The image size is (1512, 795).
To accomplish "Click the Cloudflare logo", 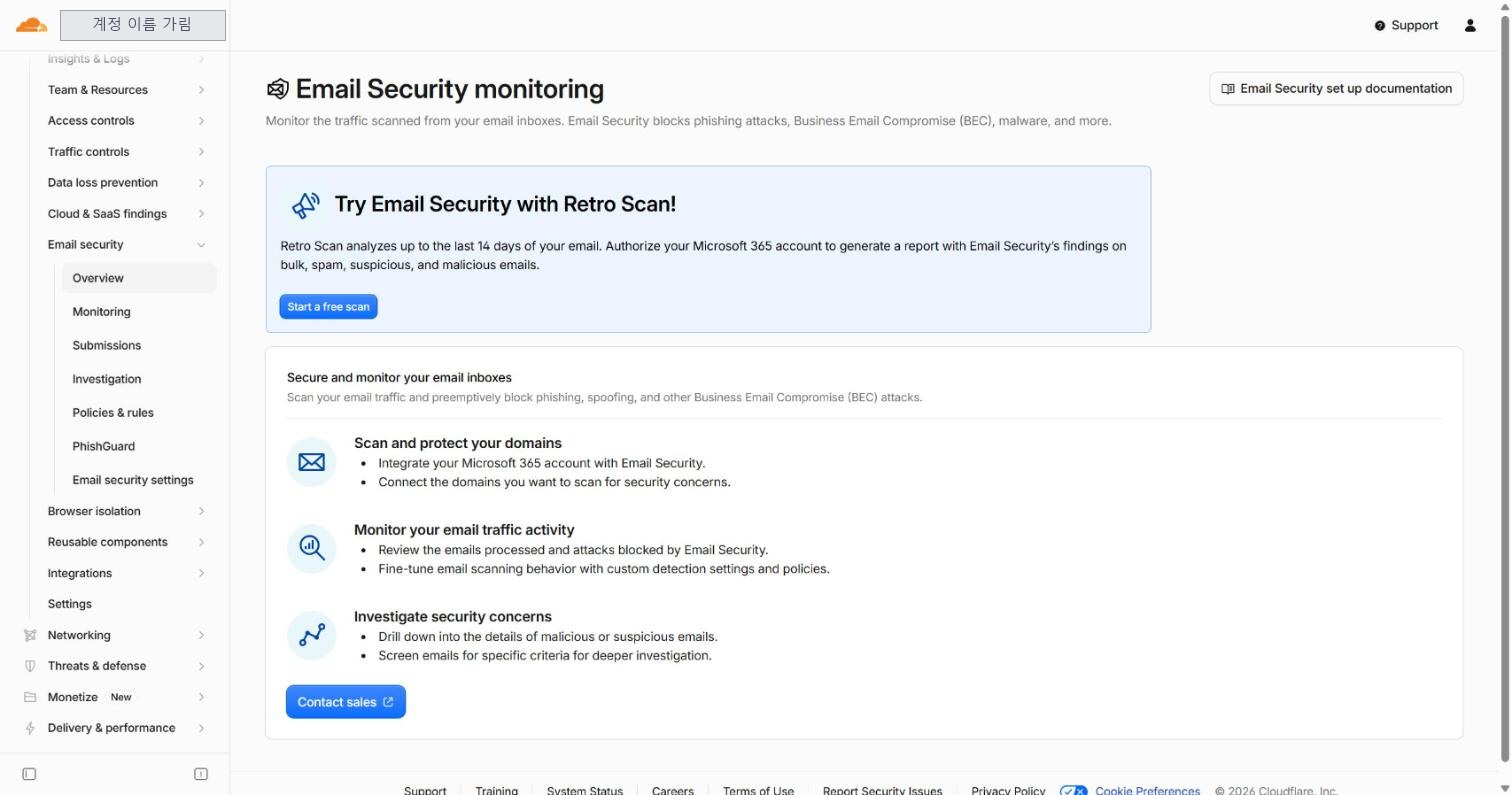I will point(31,25).
